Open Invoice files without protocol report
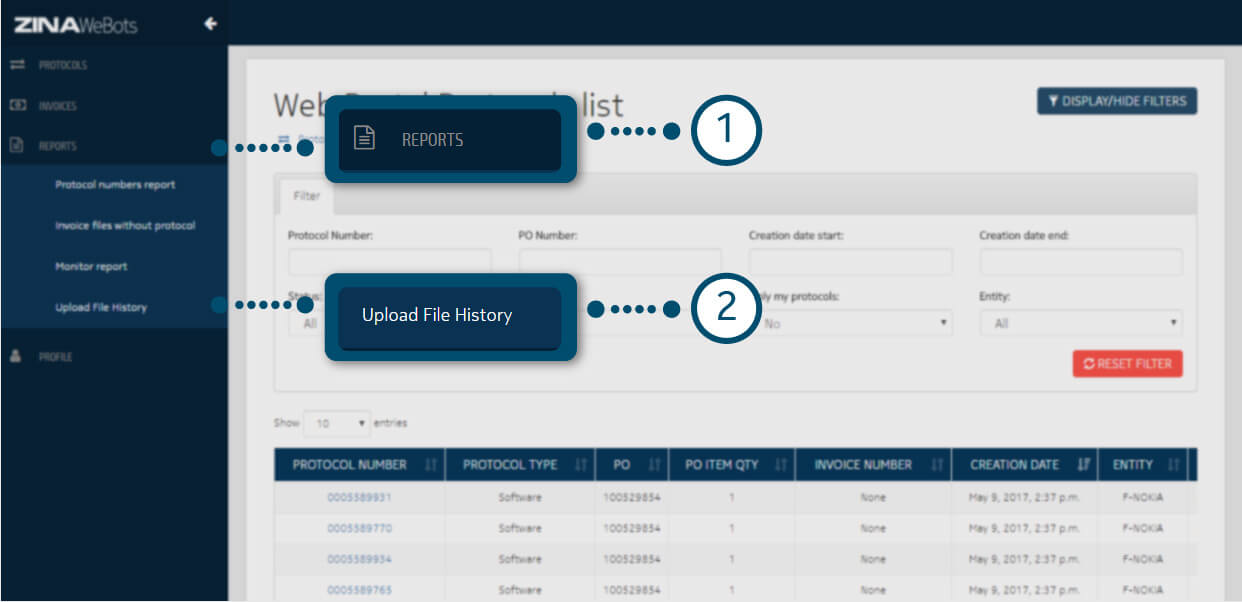The width and height of the screenshot is (1242, 602). tap(125, 226)
